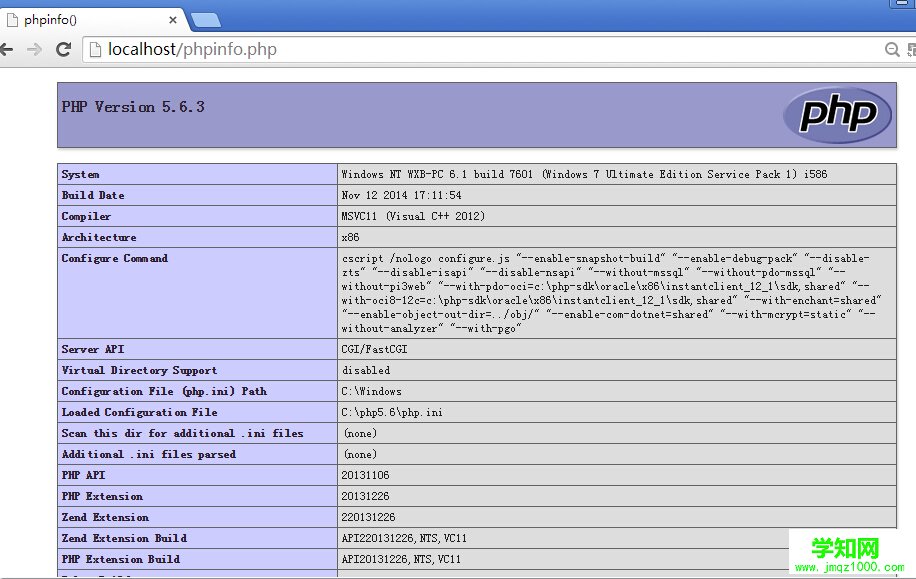
Task: Click the C:\php5.6\php.ini value
Action: 392,412
